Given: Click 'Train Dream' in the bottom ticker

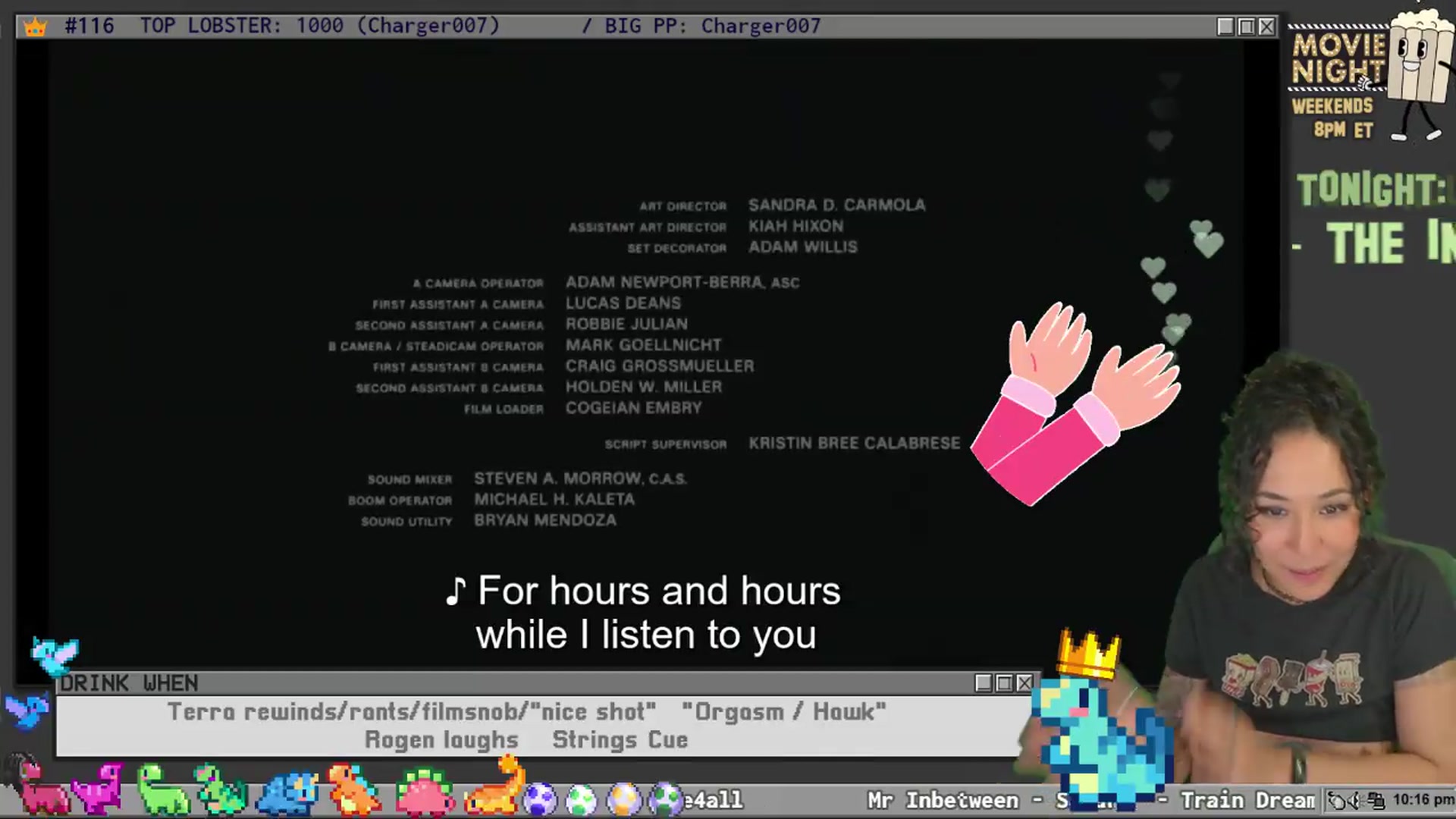Looking at the screenshot, I should (x=1247, y=800).
